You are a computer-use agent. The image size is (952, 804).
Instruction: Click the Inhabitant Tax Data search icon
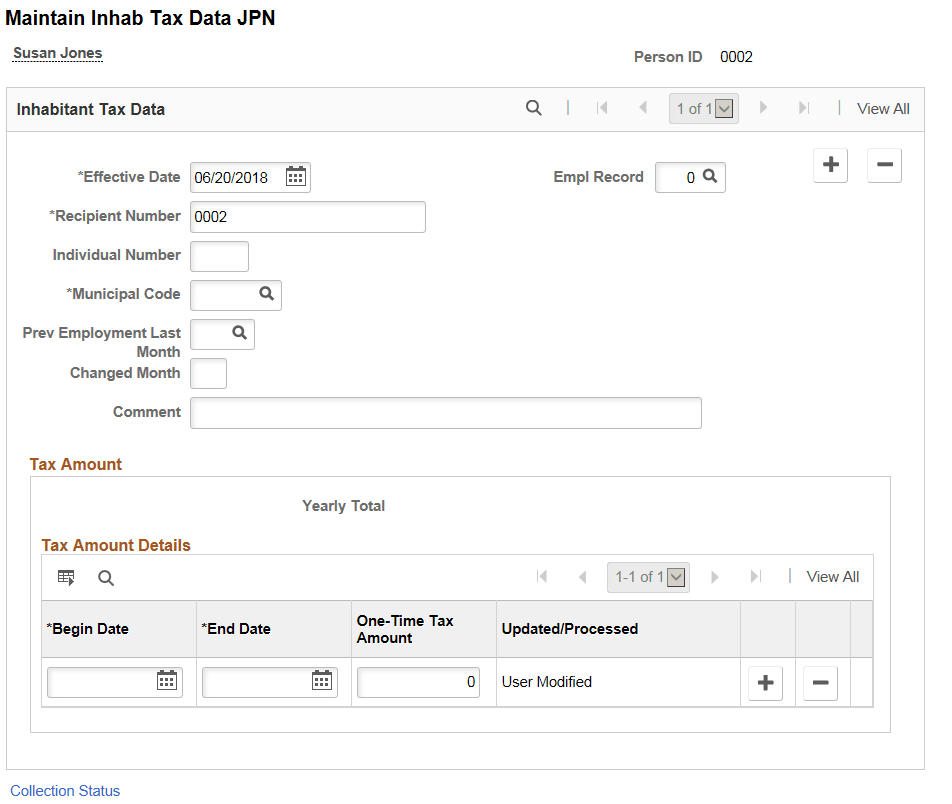click(533, 108)
